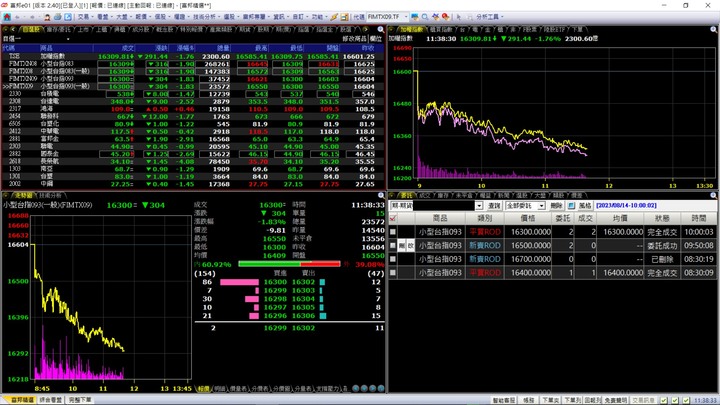Screen dimensions: 720x405
Task: Expand the FIMTX09.TF symbol dropdown
Action: [406, 17]
